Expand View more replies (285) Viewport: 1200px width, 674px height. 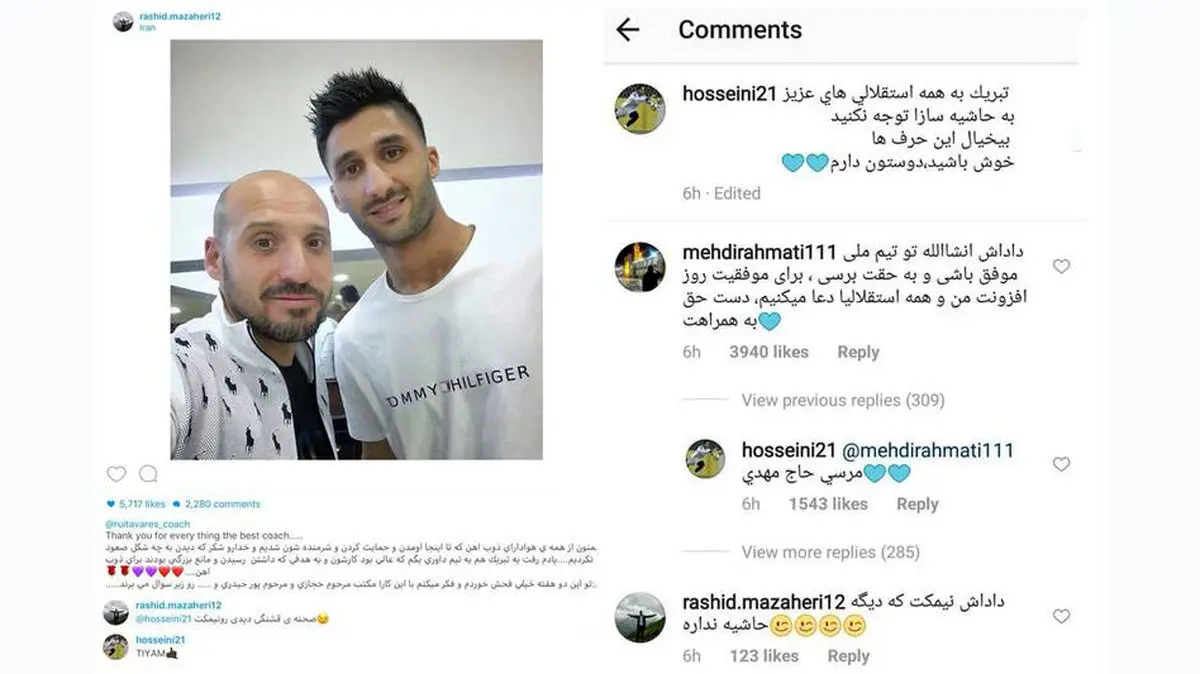830,552
